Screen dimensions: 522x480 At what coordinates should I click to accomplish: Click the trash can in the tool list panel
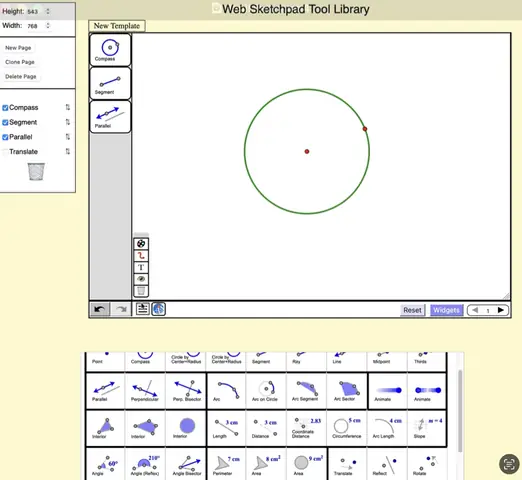[36, 172]
